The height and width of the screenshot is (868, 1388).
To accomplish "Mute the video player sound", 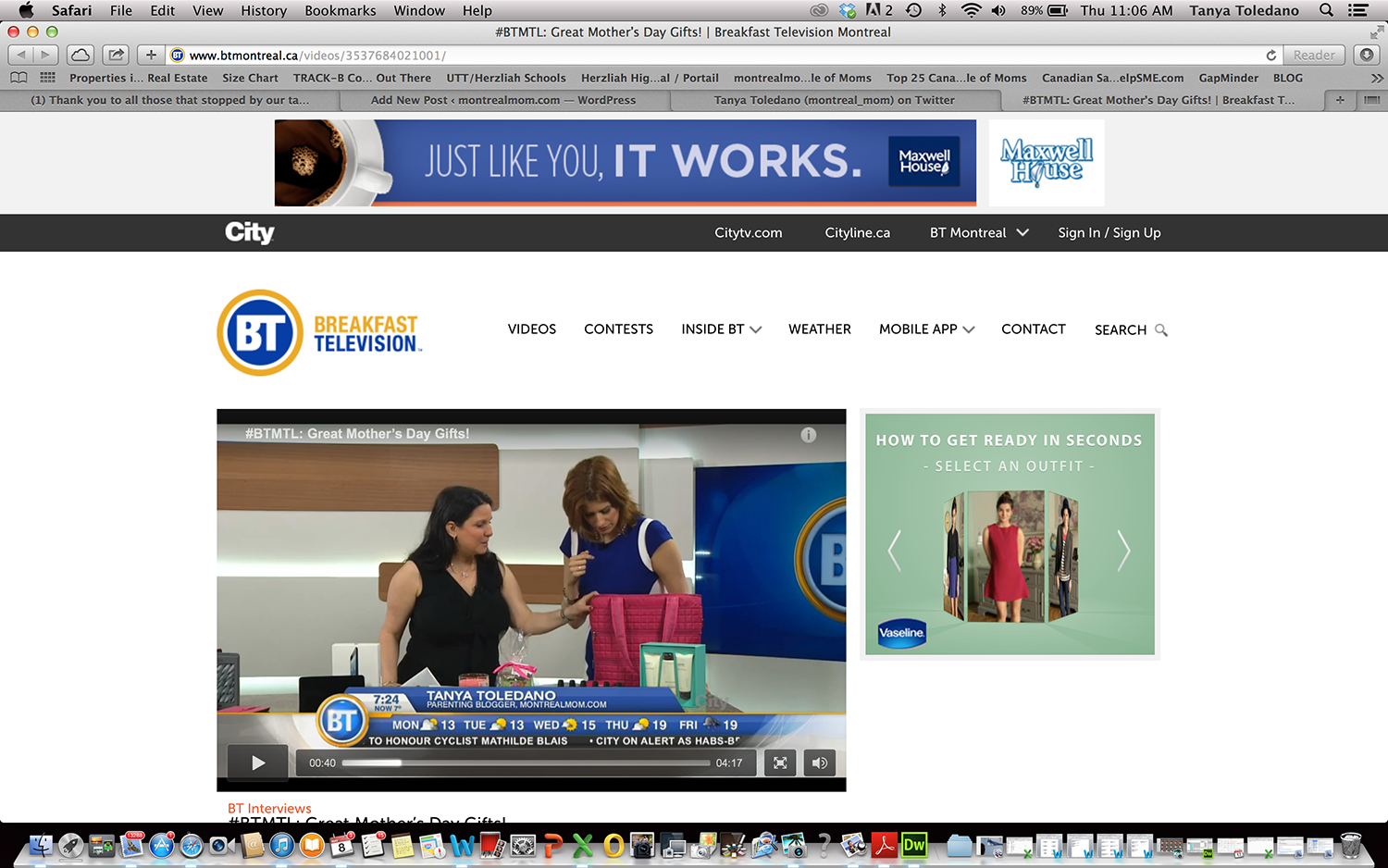I will pos(819,763).
